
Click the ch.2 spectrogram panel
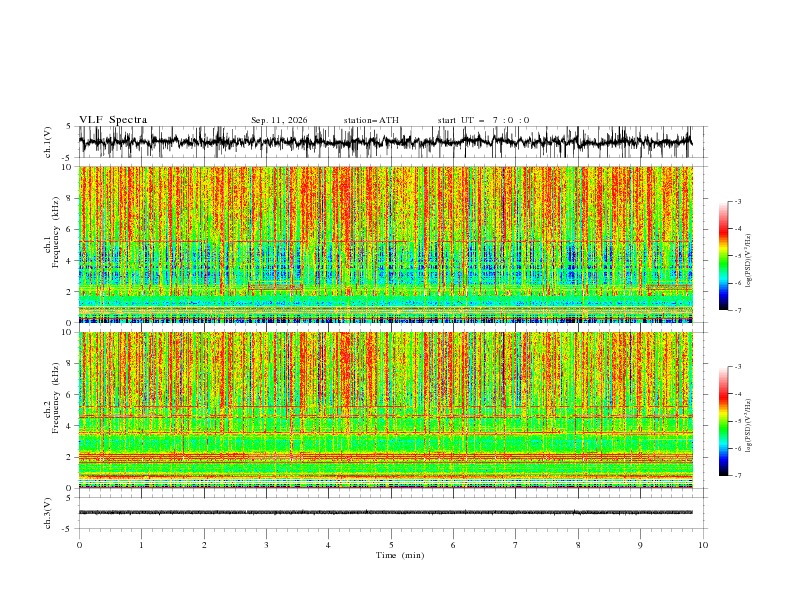pos(385,410)
